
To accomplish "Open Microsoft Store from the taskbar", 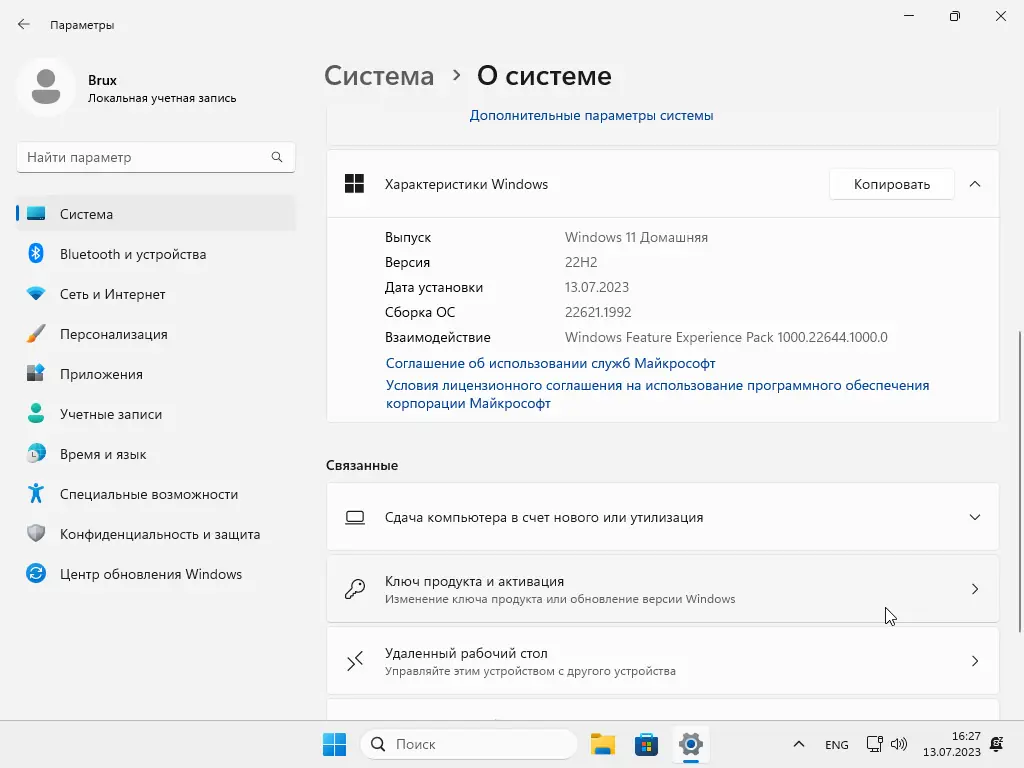I will 646,744.
